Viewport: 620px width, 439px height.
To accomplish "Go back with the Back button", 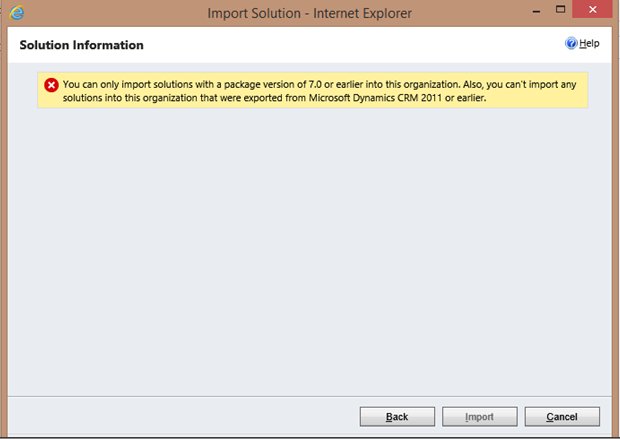I will pos(397,416).
